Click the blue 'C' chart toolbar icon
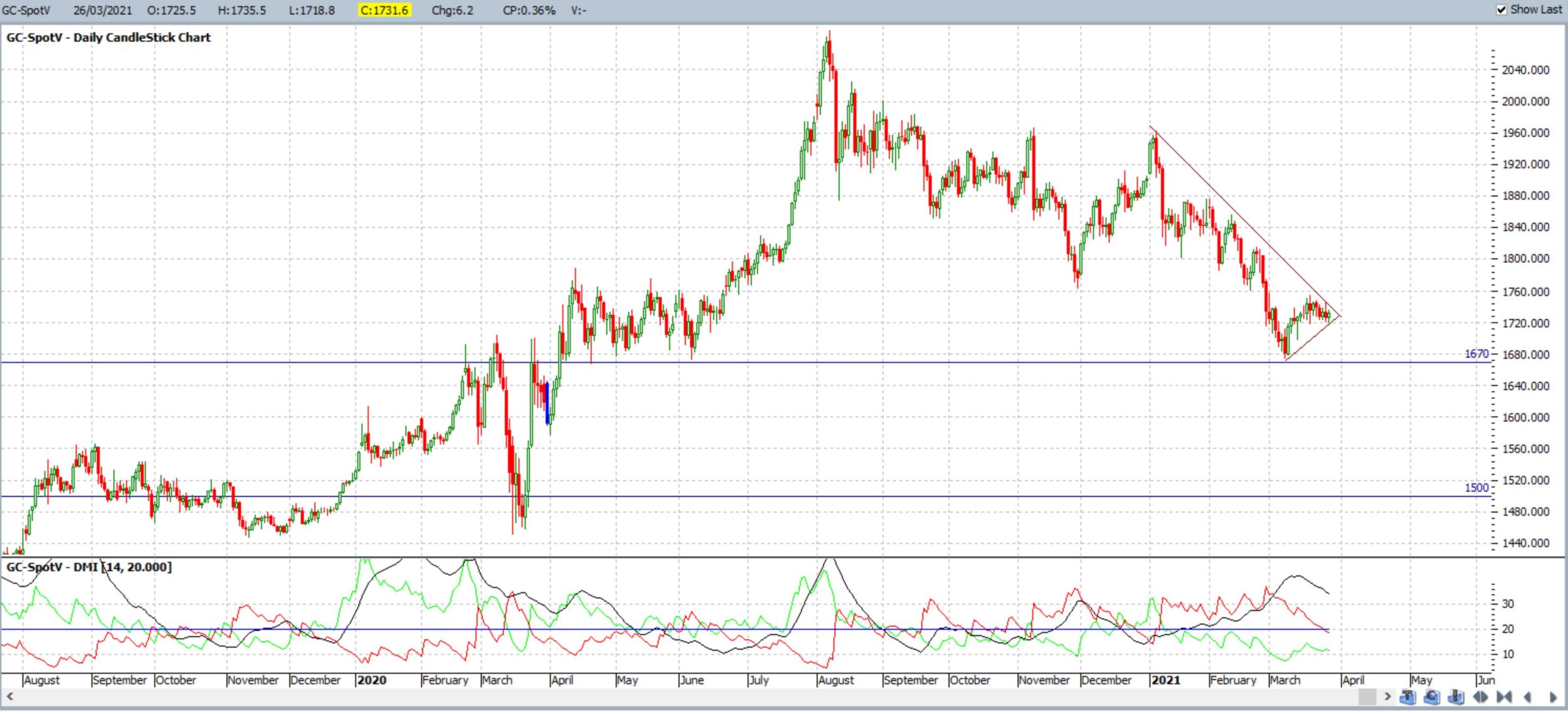Viewport: 1568px width, 714px height. [1432, 697]
